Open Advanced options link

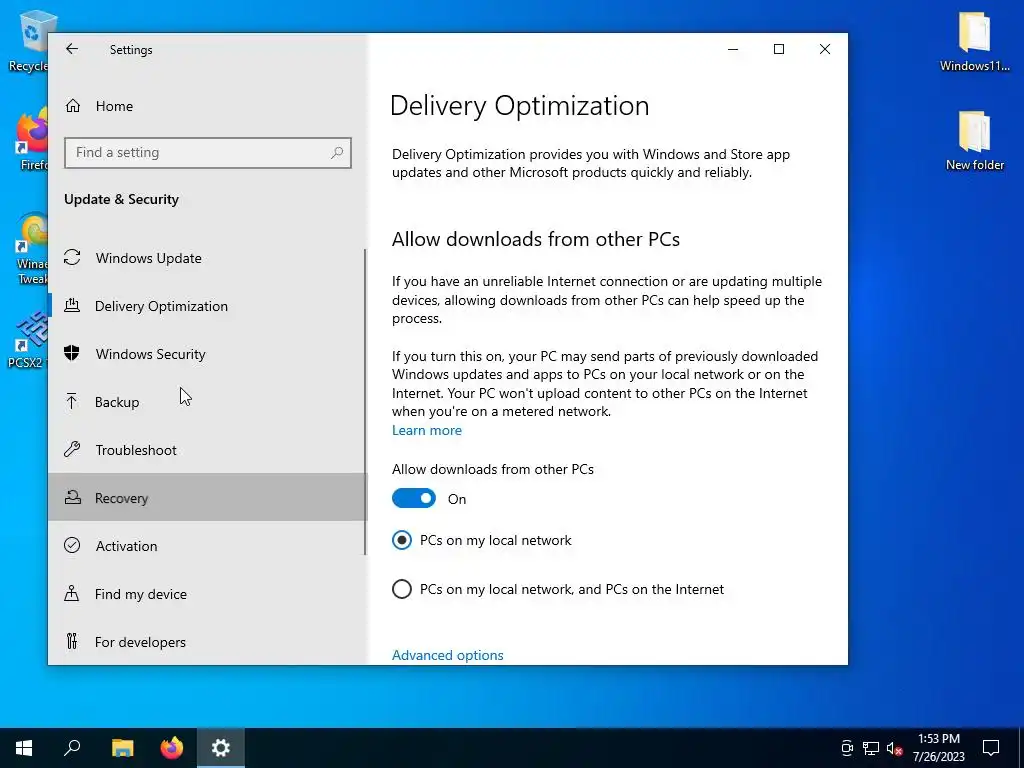pyautogui.click(x=447, y=655)
